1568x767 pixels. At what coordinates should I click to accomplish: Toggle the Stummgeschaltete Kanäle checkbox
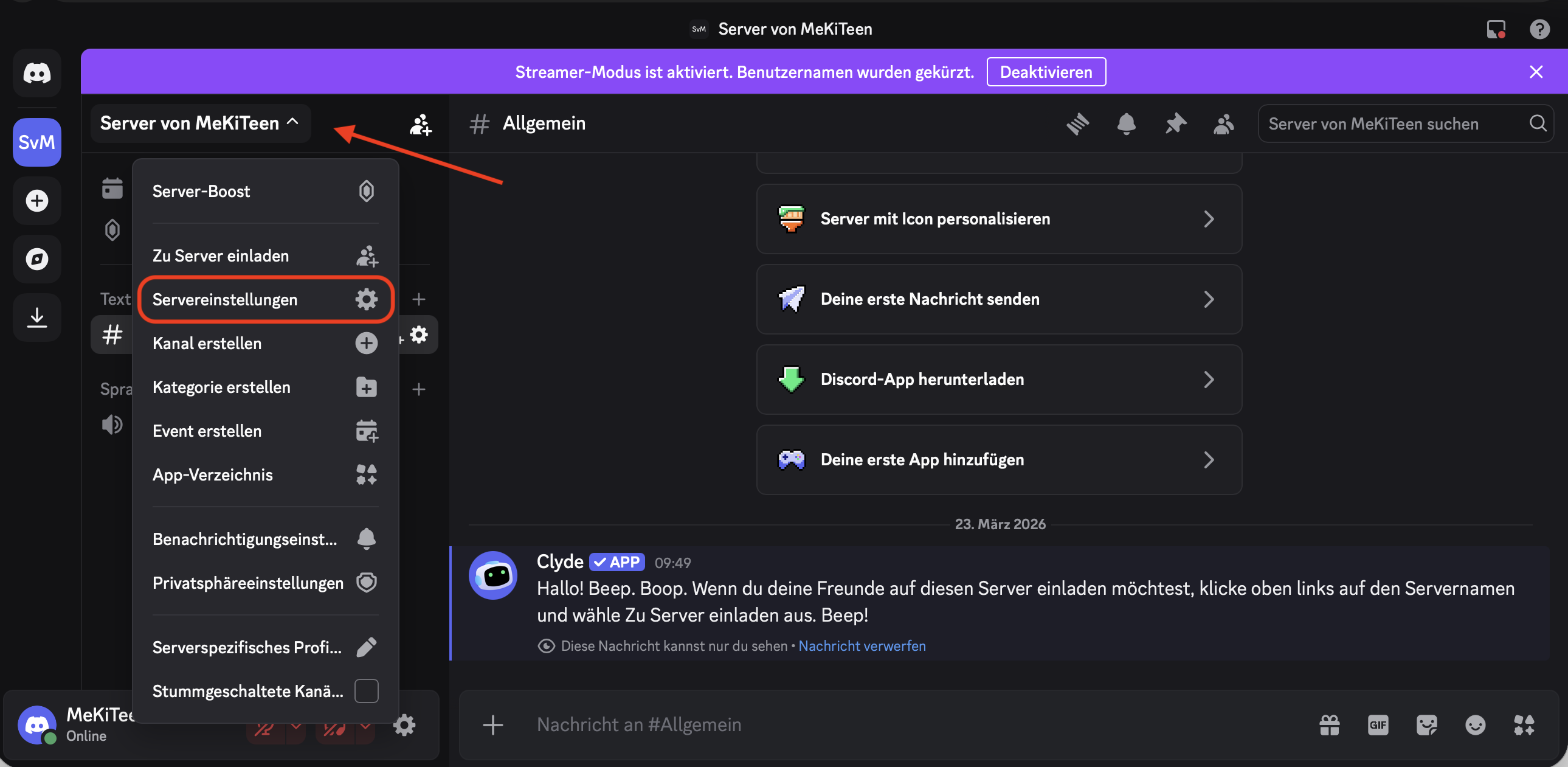pyautogui.click(x=366, y=691)
